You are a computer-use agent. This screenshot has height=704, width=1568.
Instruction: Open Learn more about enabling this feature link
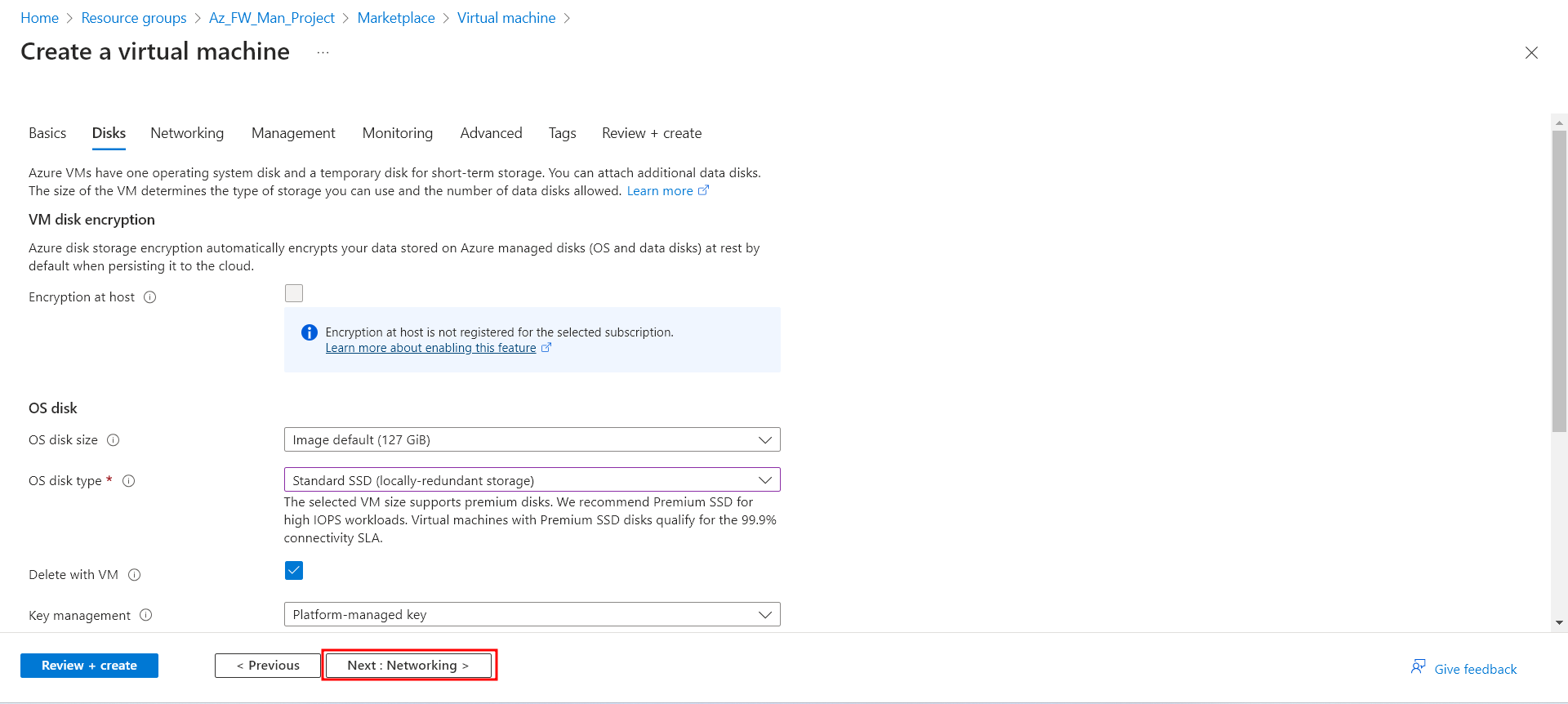[x=430, y=348]
